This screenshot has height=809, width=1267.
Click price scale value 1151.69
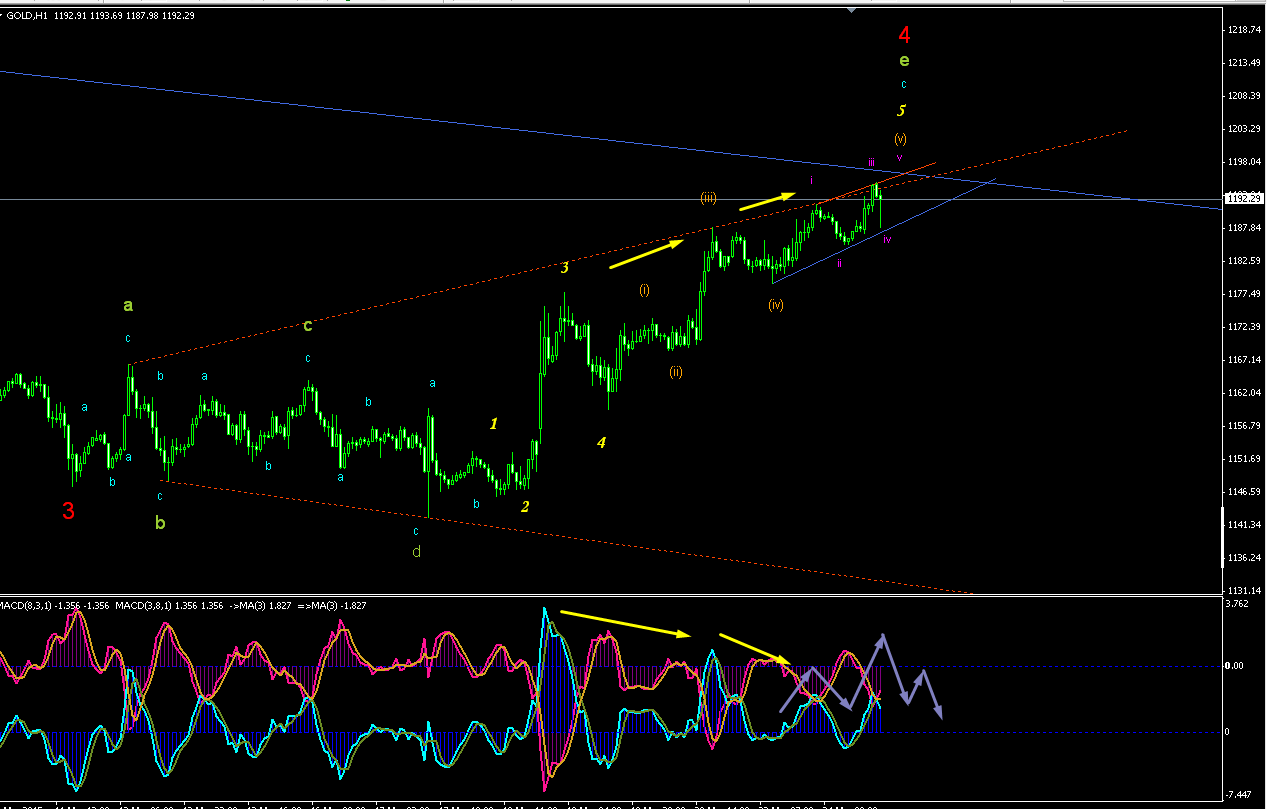(x=1242, y=459)
